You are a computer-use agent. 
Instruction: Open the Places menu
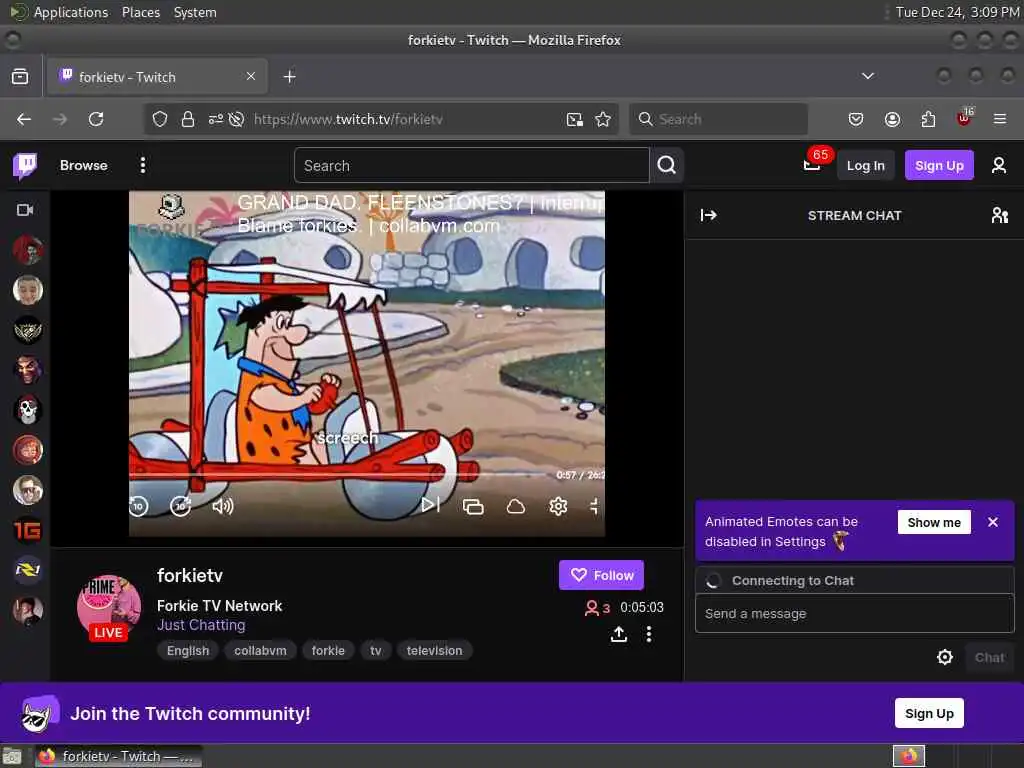[x=141, y=12]
